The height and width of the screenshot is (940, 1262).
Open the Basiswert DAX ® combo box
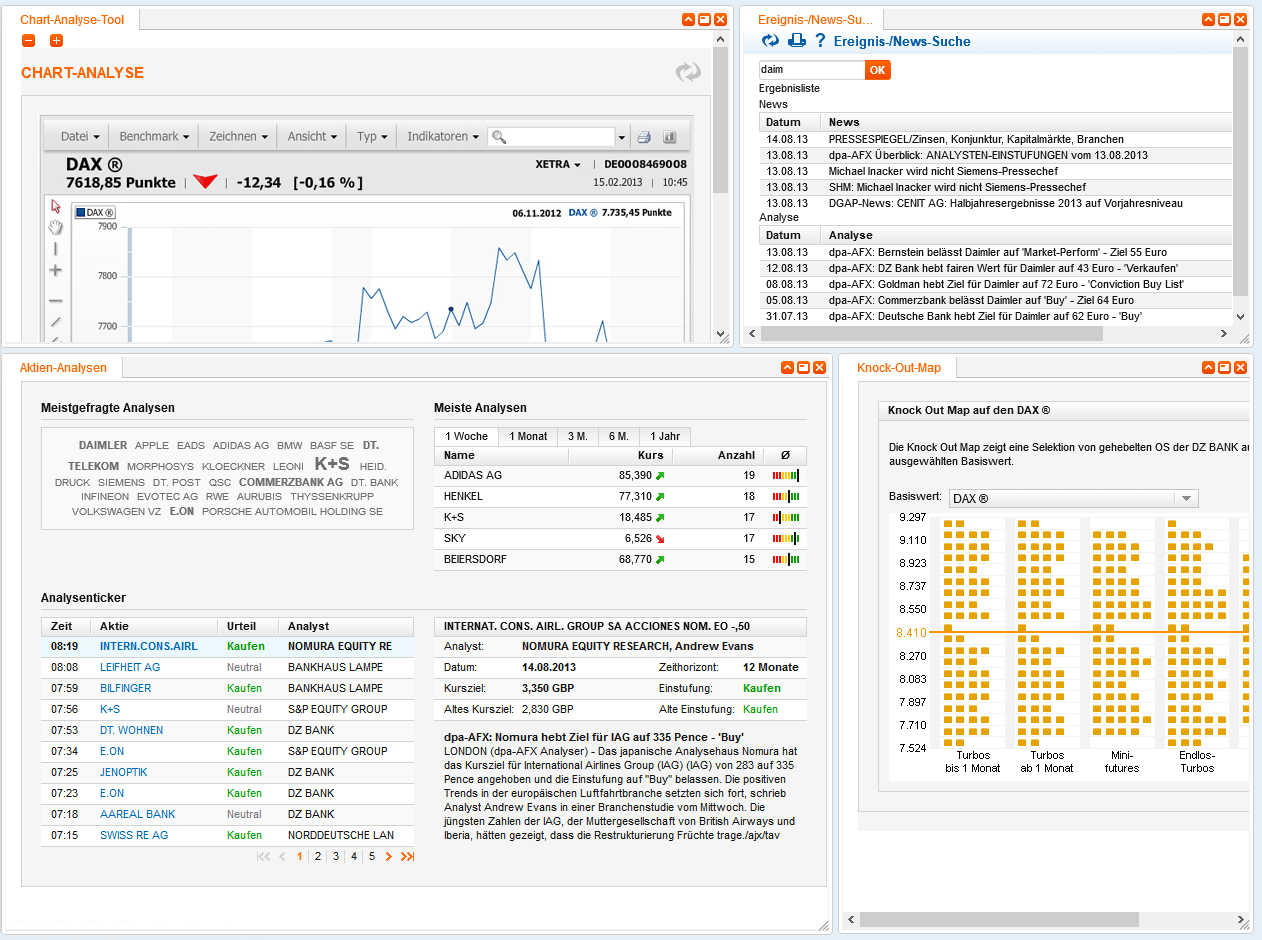1073,498
